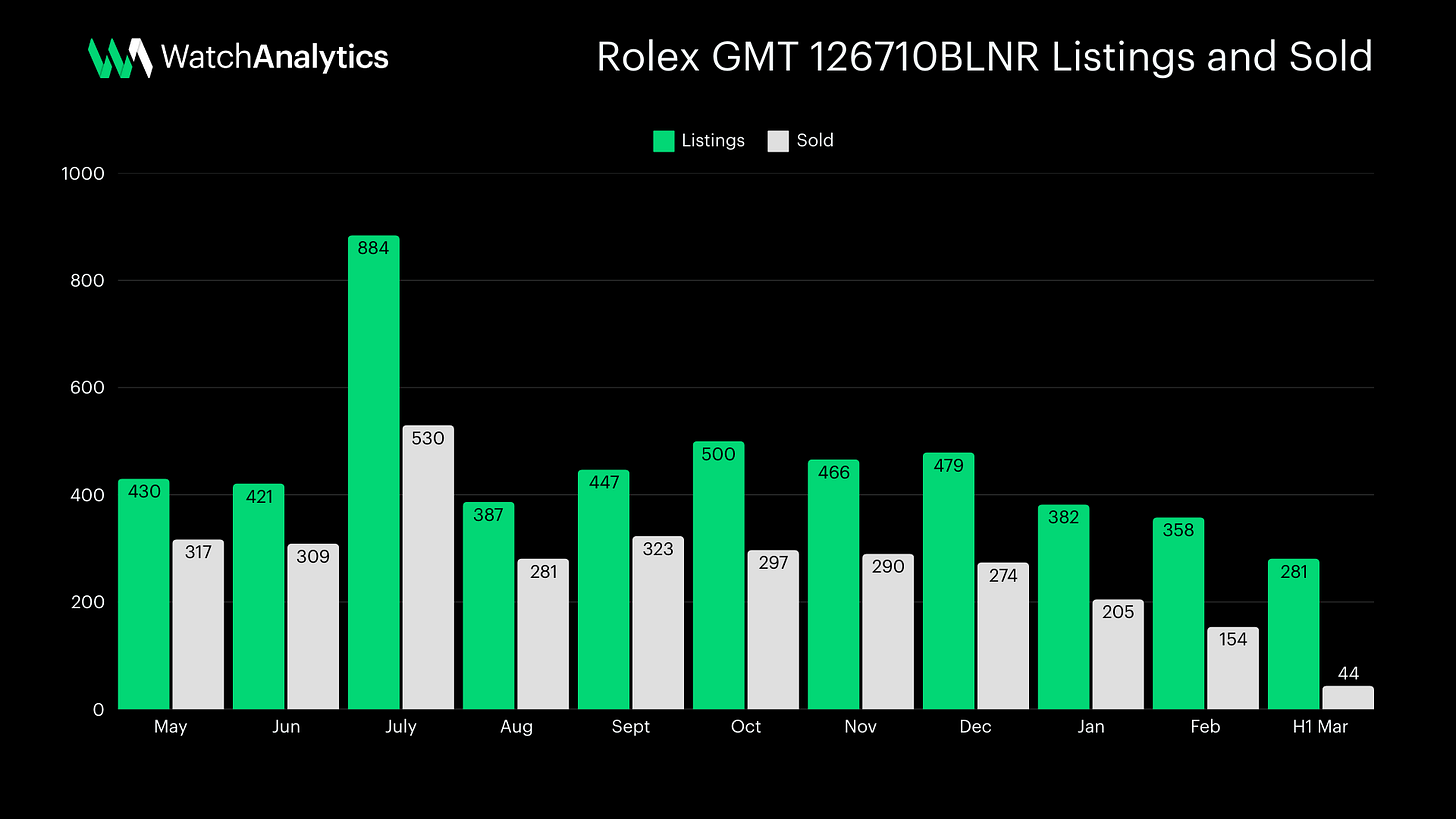Click the Sept sold bar labeled 323

point(658,622)
